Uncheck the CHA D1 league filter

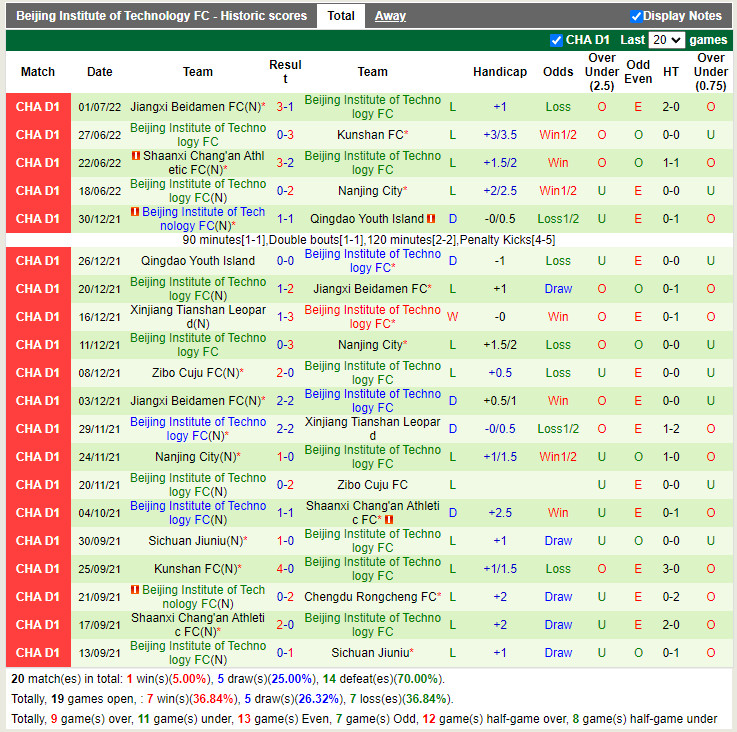click(x=556, y=40)
